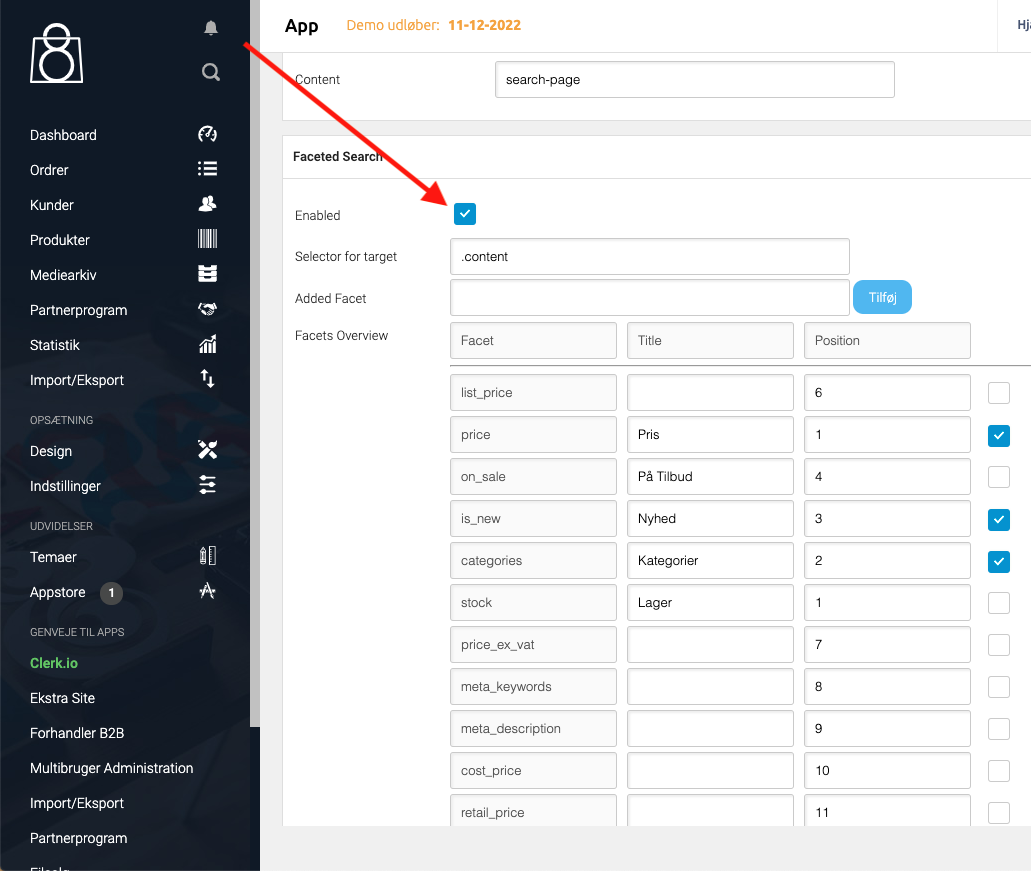The height and width of the screenshot is (871, 1031).
Task: Click the Dashboard speedometer icon
Action: tap(207, 135)
